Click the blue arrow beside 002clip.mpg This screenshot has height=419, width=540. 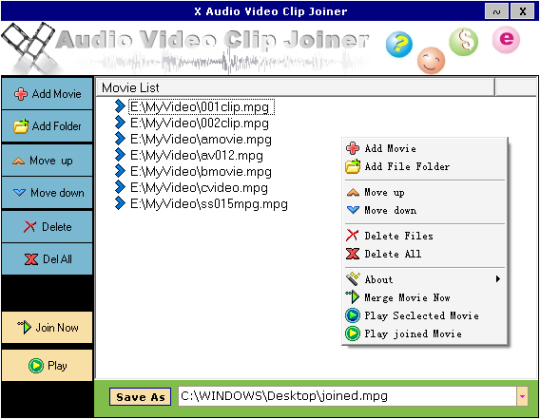pyautogui.click(x=120, y=123)
